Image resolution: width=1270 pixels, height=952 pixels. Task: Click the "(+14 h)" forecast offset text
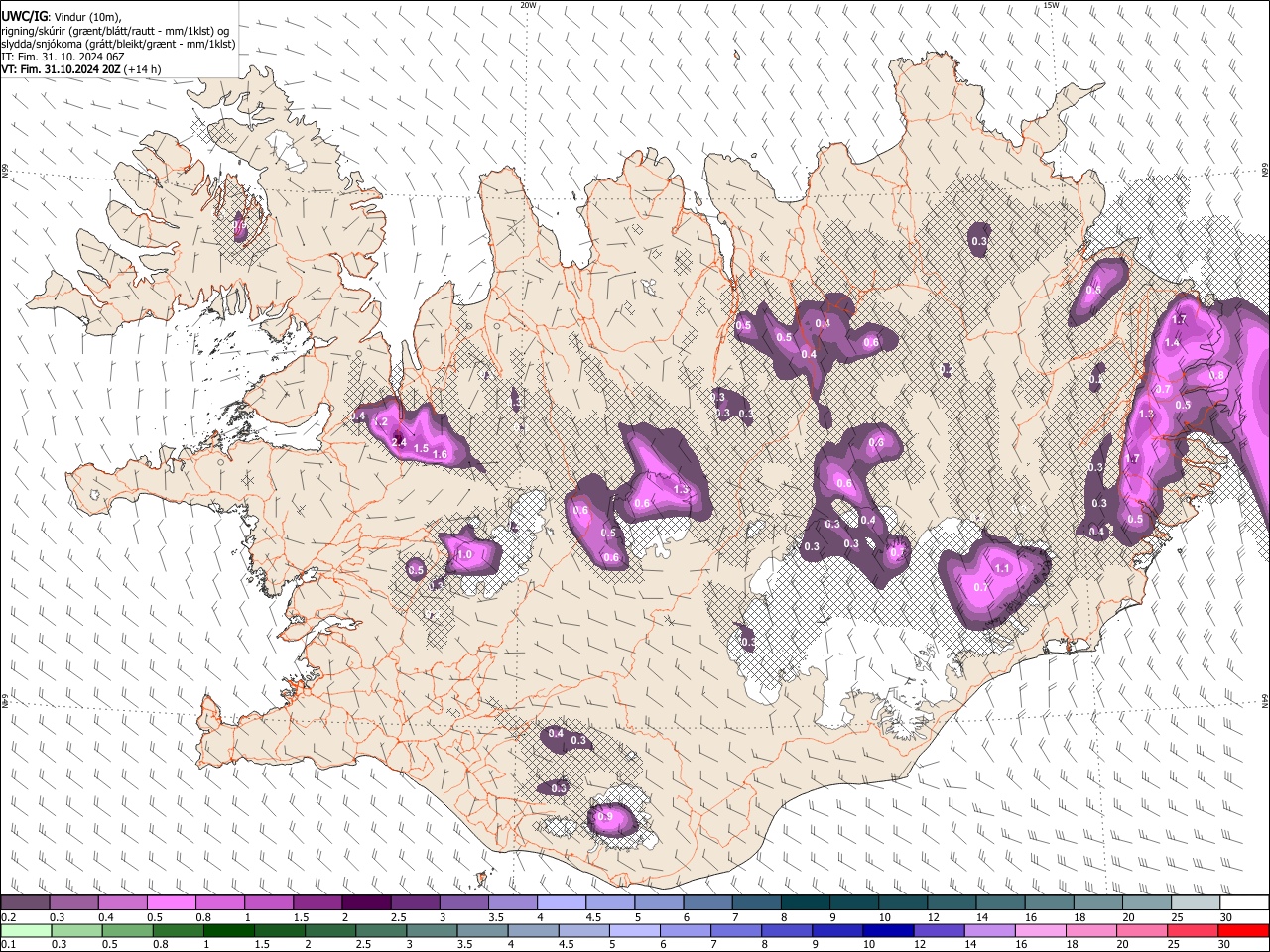coord(143,69)
